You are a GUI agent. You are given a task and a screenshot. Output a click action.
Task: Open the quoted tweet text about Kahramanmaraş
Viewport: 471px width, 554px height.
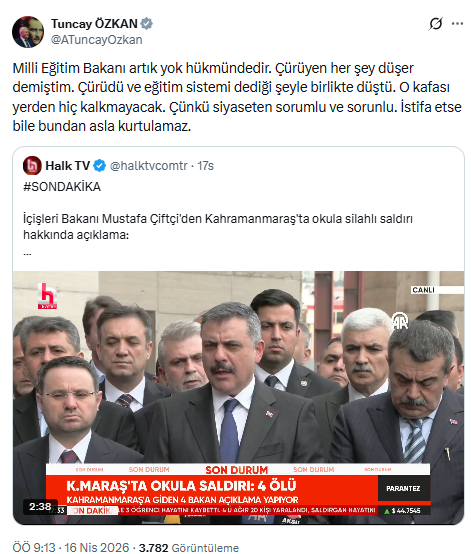pyautogui.click(x=218, y=226)
